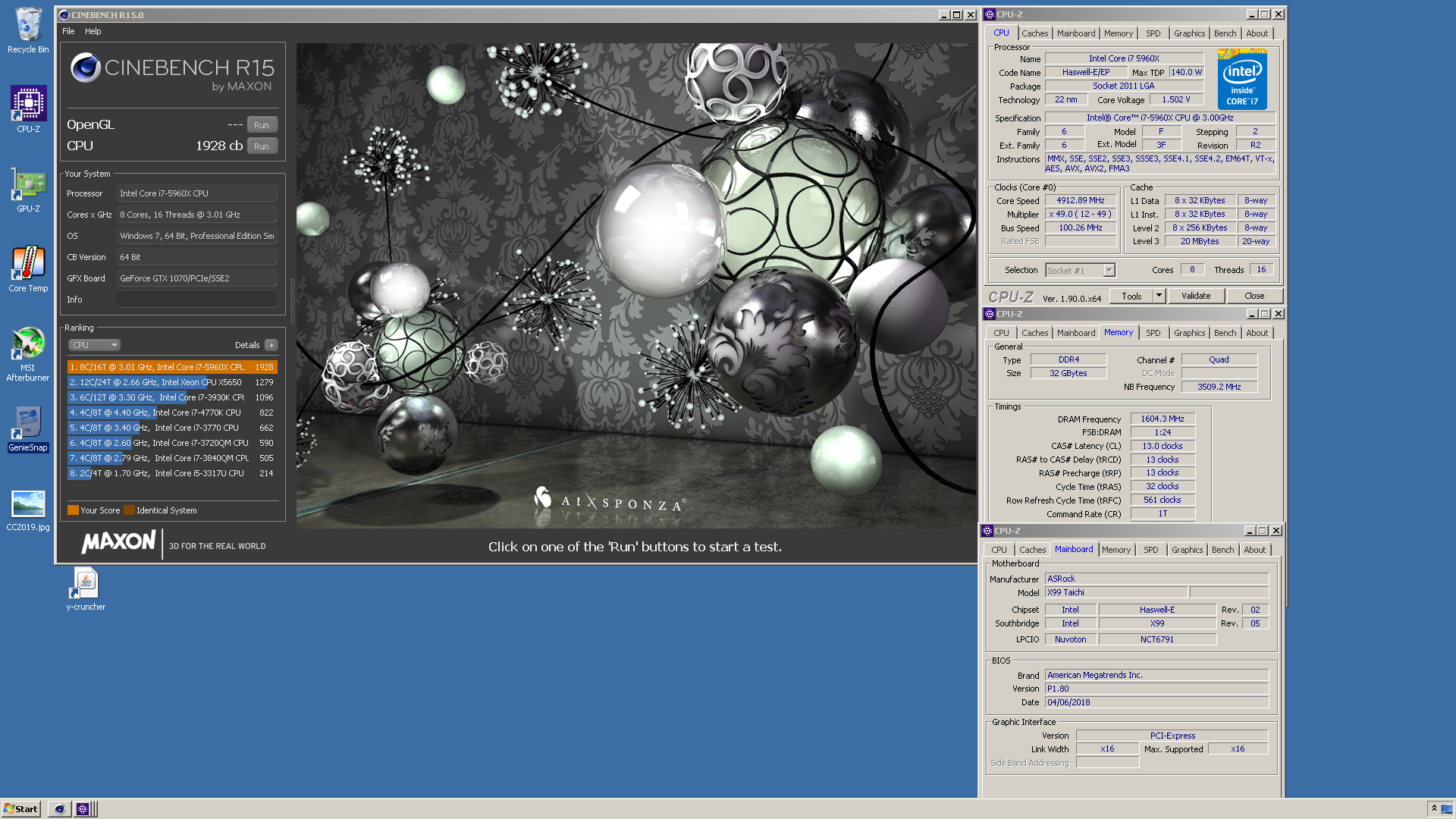Click the Core Speed value 4912.89 MHz
The width and height of the screenshot is (1456, 819).
pos(1081,201)
